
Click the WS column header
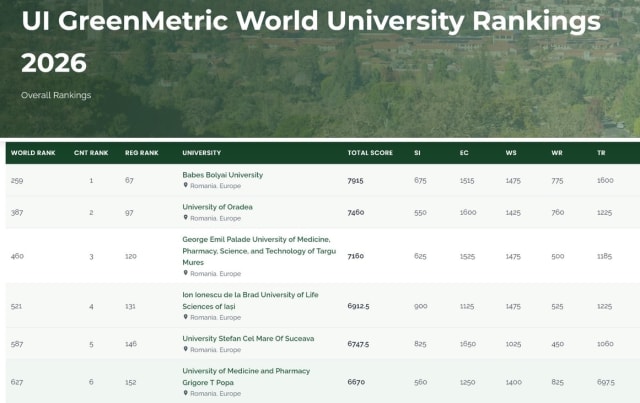(x=511, y=153)
